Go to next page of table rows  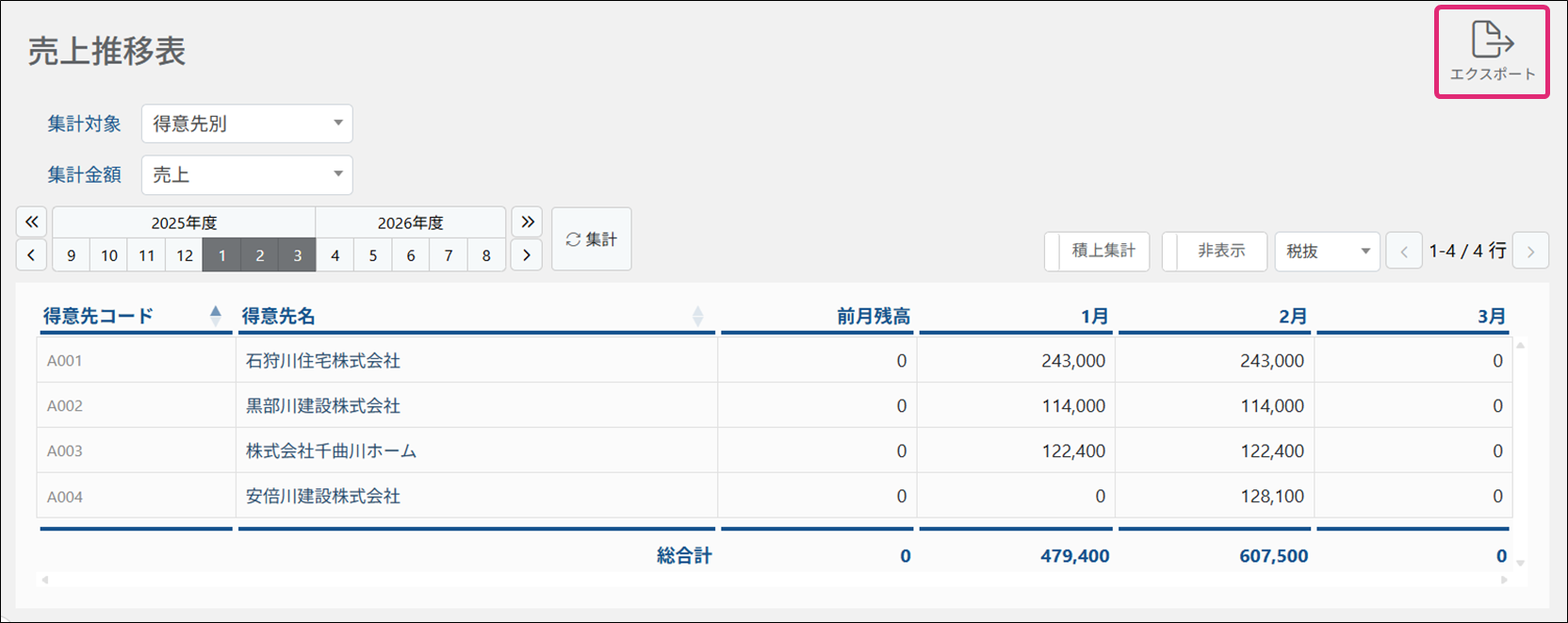point(1530,252)
